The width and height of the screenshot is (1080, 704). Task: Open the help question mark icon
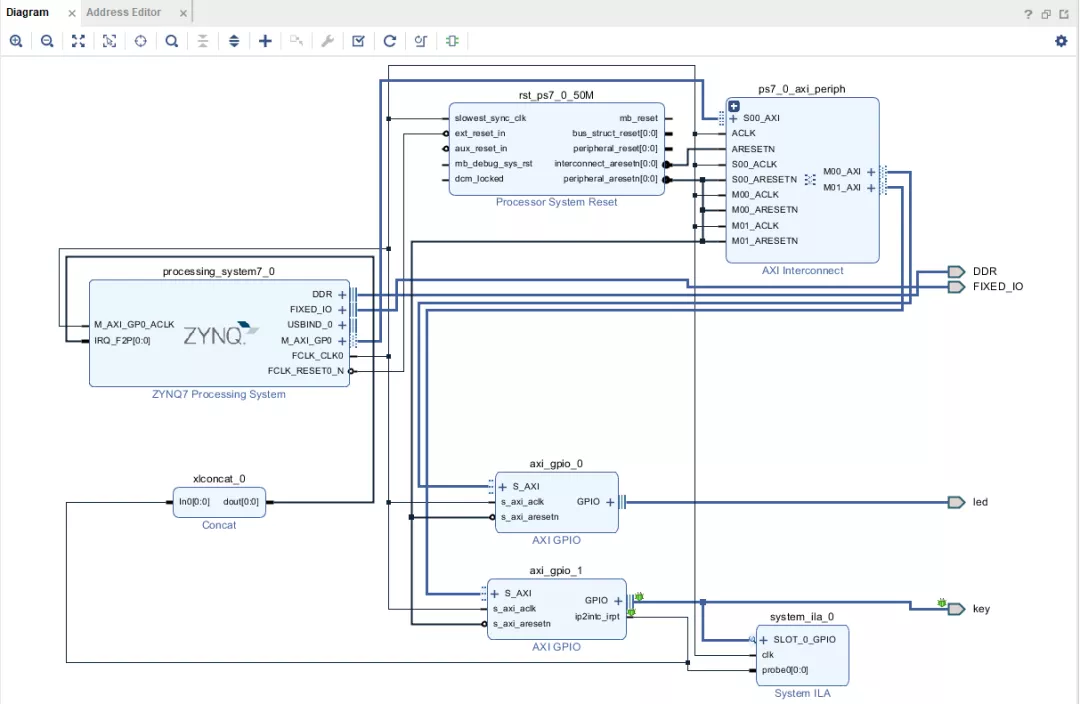coord(1028,14)
